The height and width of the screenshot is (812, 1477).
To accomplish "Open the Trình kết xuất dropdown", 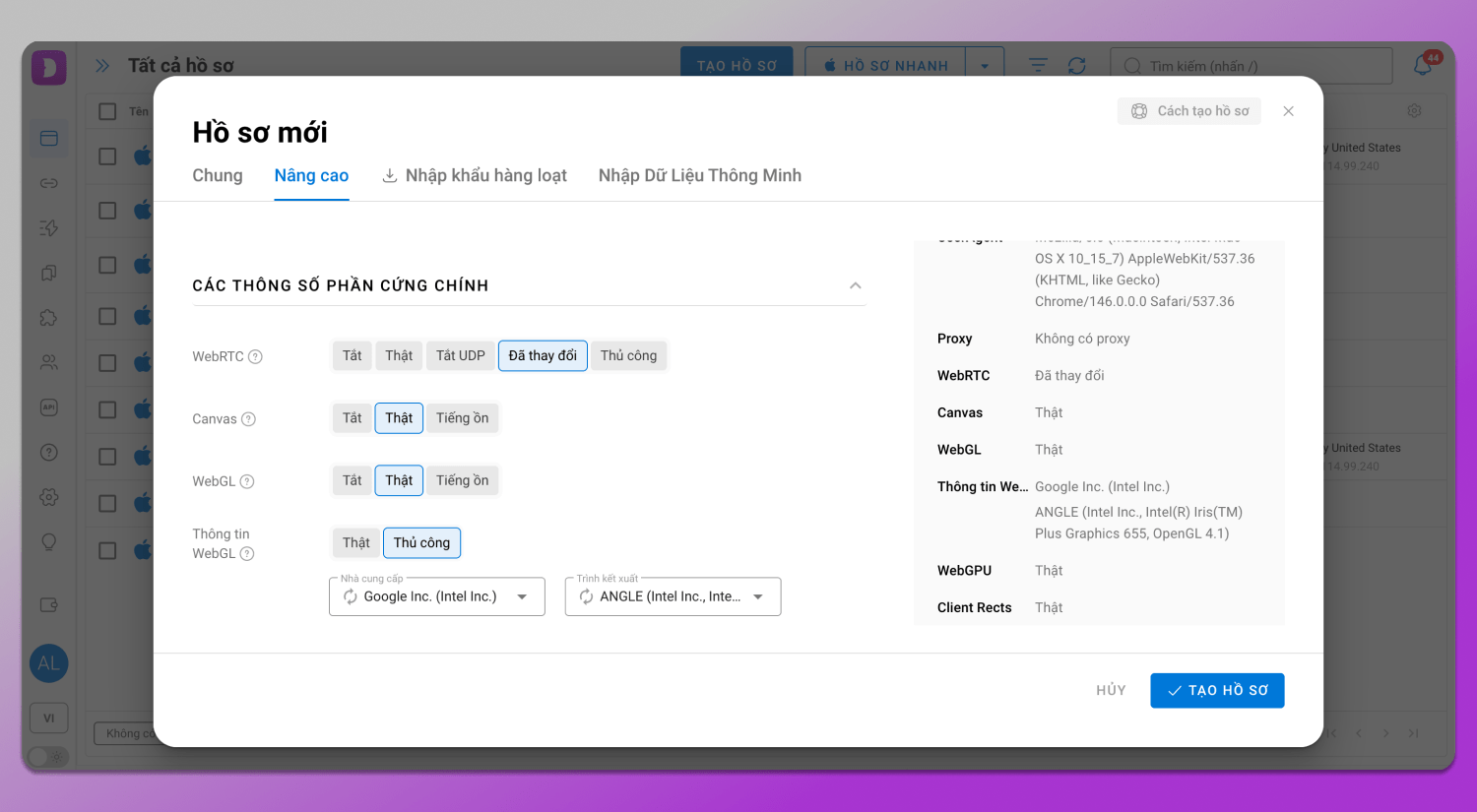I will pos(758,596).
